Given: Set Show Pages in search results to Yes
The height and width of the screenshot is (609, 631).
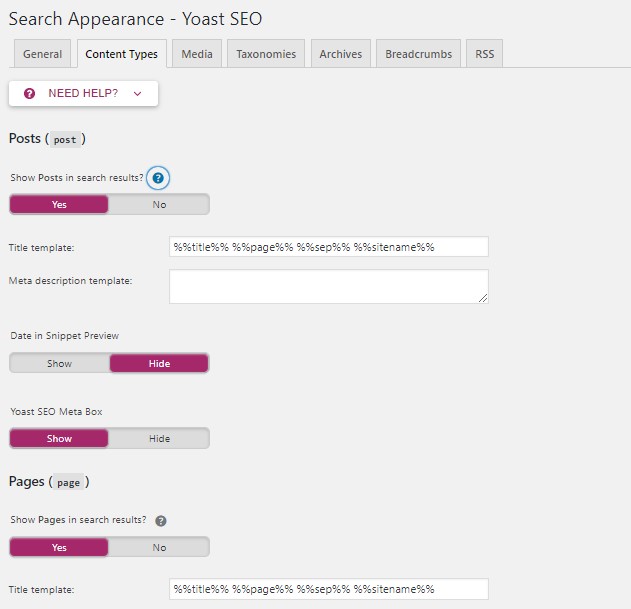Looking at the screenshot, I should [x=59, y=547].
